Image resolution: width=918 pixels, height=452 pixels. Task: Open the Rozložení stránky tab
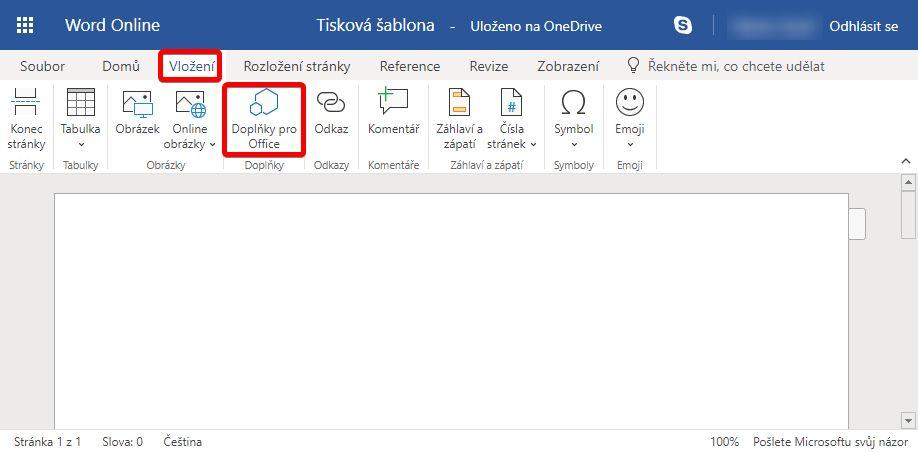297,66
